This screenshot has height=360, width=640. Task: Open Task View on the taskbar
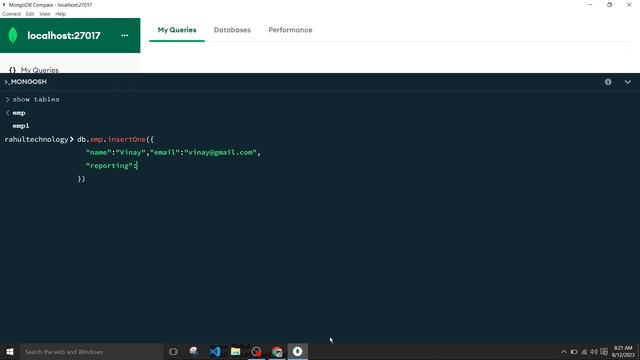(173, 351)
